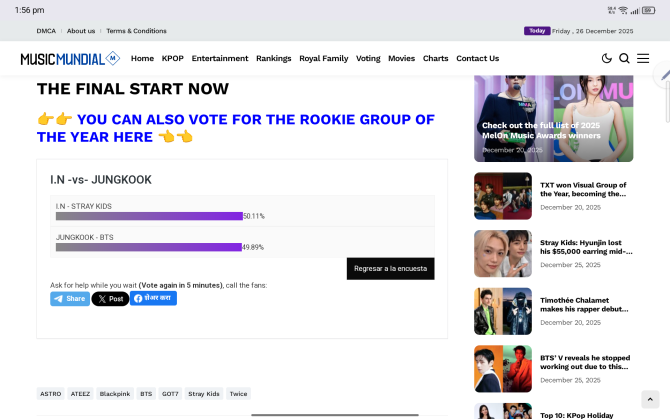670x419 pixels.
Task: Click the Music Mundial logo
Action: coord(70,58)
